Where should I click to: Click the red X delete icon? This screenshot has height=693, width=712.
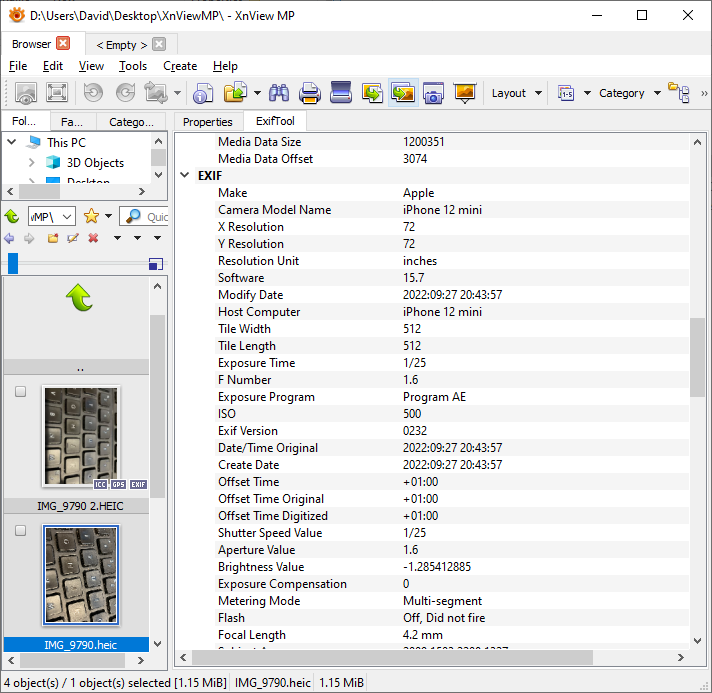(93, 238)
